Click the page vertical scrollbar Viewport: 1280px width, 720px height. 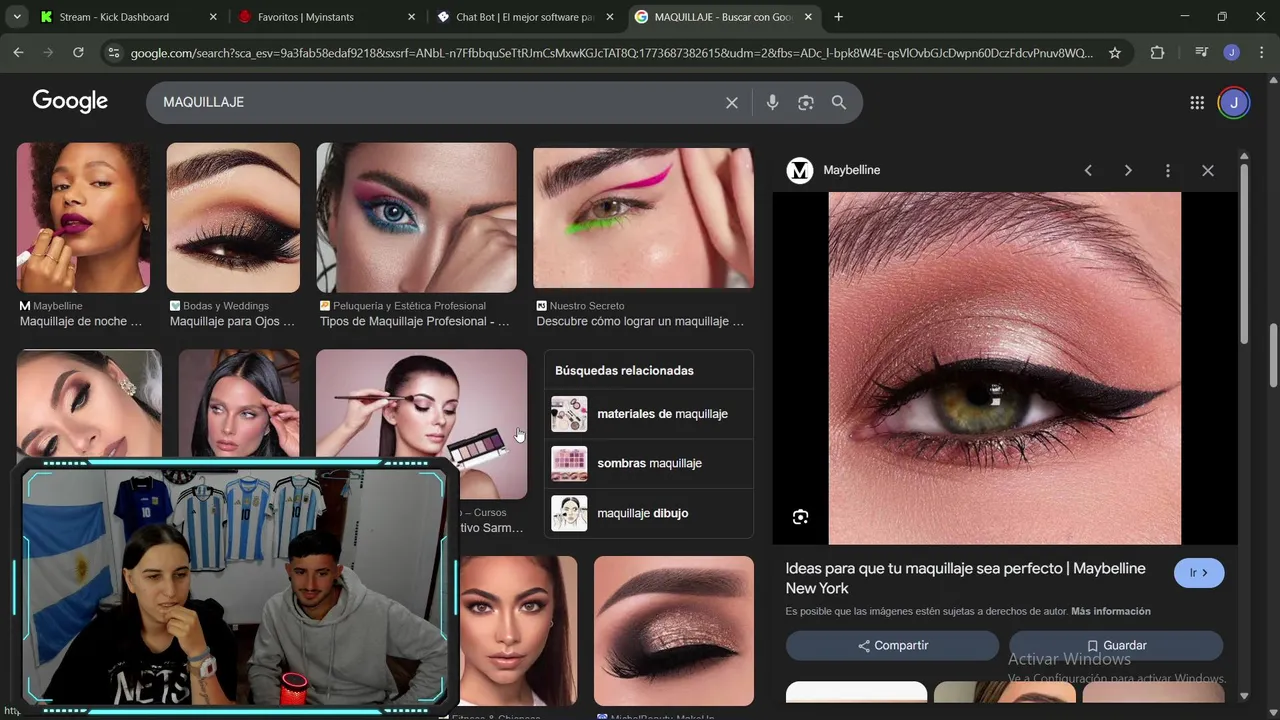pos(1274,355)
